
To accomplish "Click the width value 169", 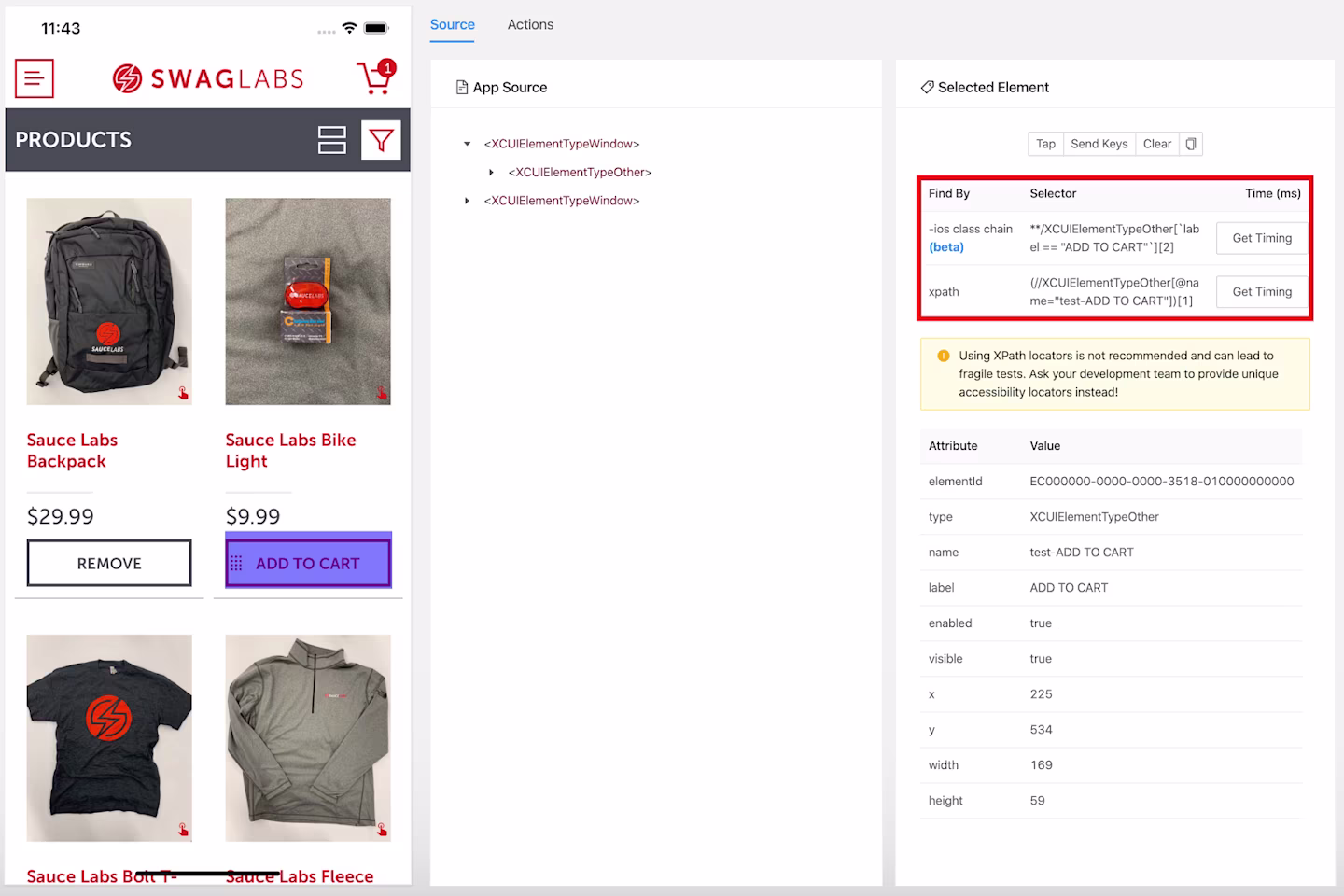I will click(1041, 765).
